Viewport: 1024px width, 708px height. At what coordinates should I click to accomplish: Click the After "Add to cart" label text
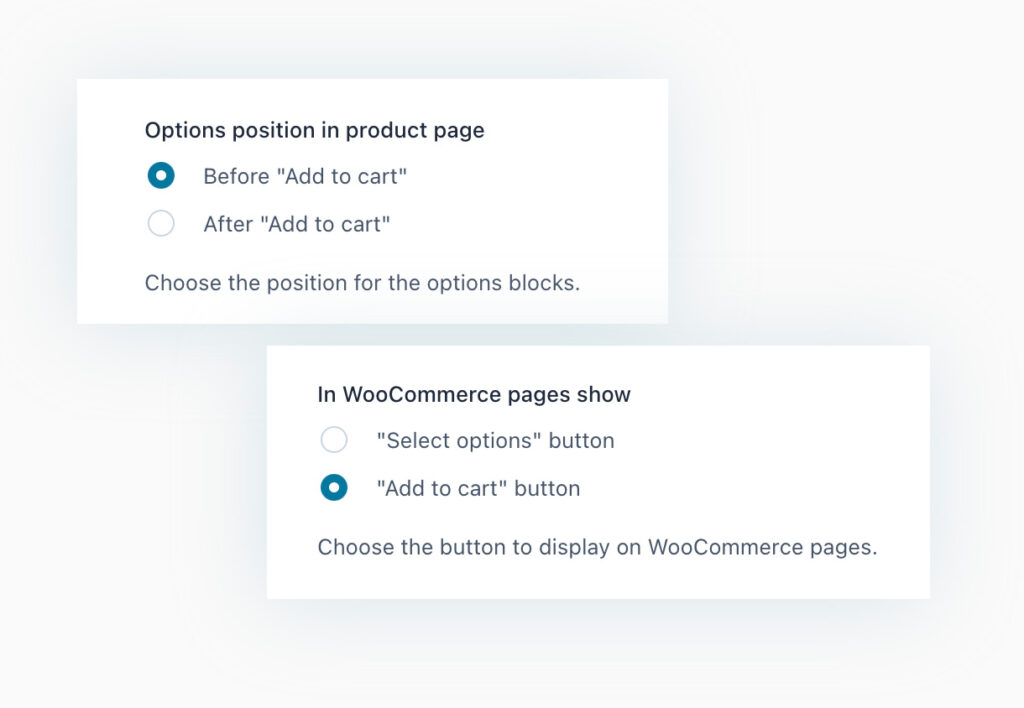(296, 225)
